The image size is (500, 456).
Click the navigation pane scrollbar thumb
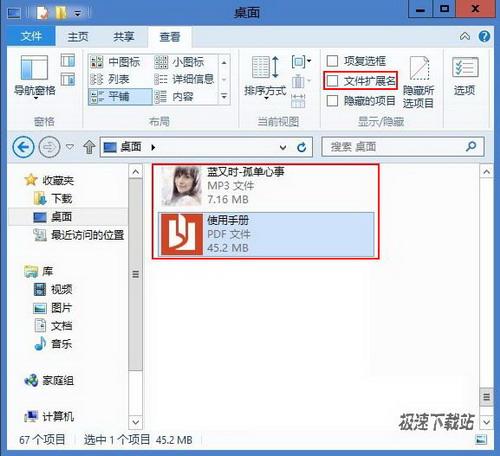pyautogui.click(x=135, y=274)
